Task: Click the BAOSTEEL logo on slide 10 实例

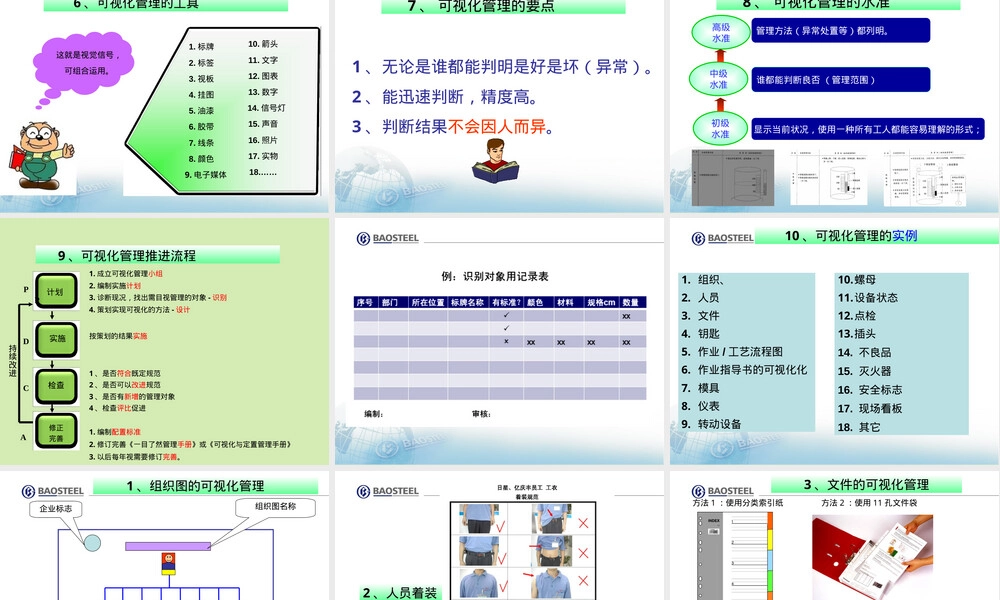Action: click(723, 238)
